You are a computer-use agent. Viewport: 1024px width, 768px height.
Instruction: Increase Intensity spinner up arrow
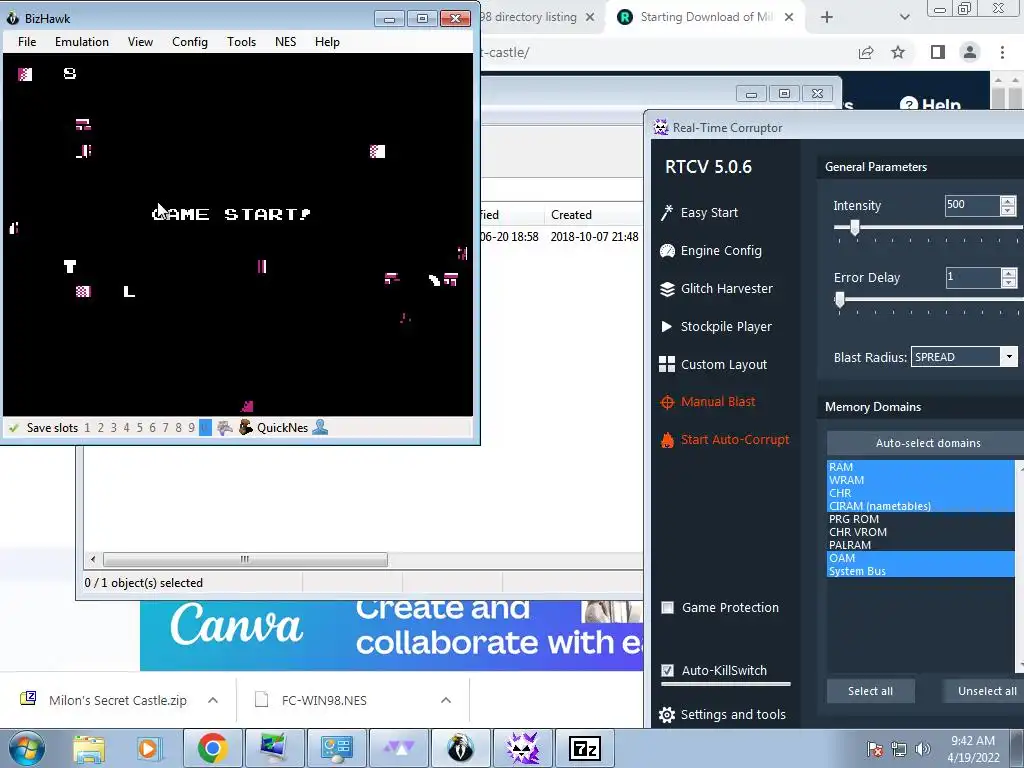point(1008,200)
